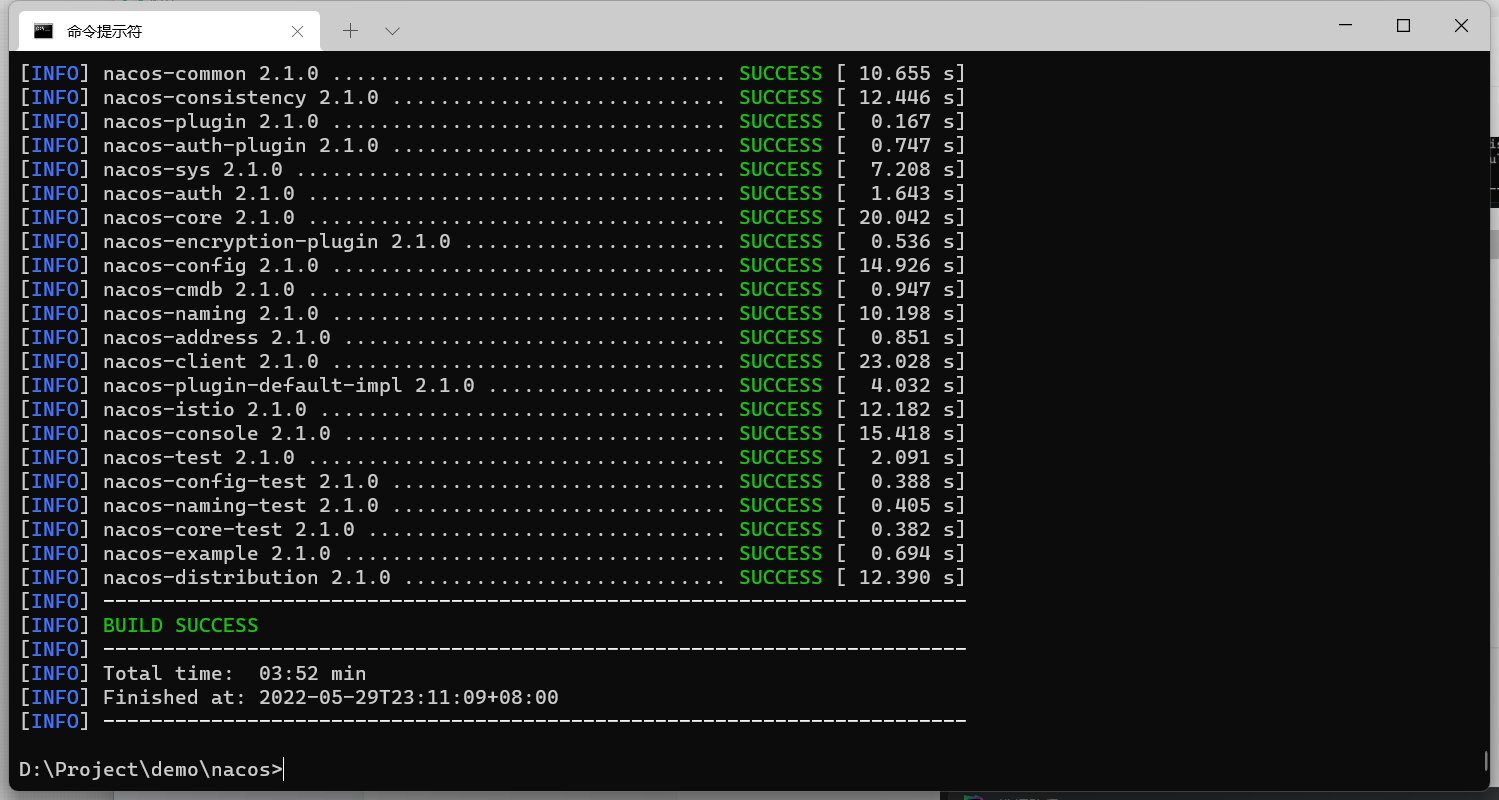Click the nacos-distribution 2.1.0 line

click(492, 577)
